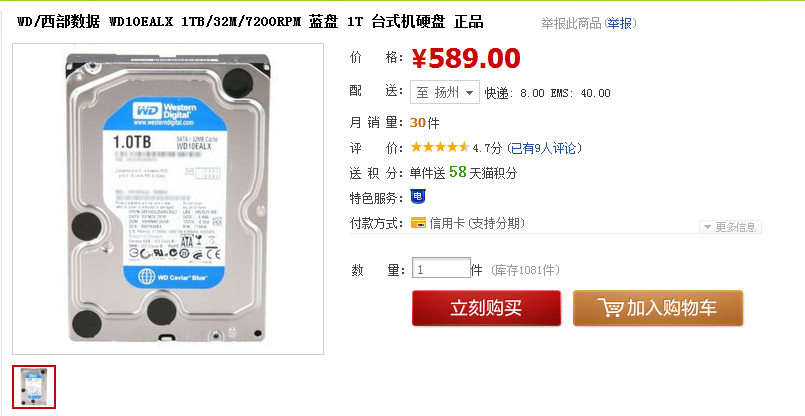Click the 信用卡 (支持分期) payment text
This screenshot has height=416, width=805.
tap(477, 223)
